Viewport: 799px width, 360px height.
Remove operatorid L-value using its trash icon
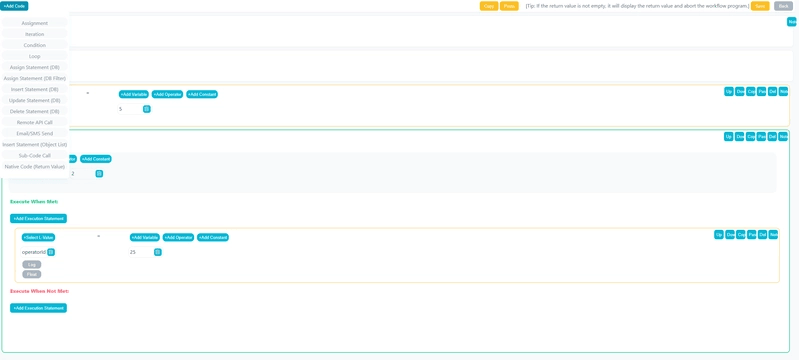pos(51,252)
